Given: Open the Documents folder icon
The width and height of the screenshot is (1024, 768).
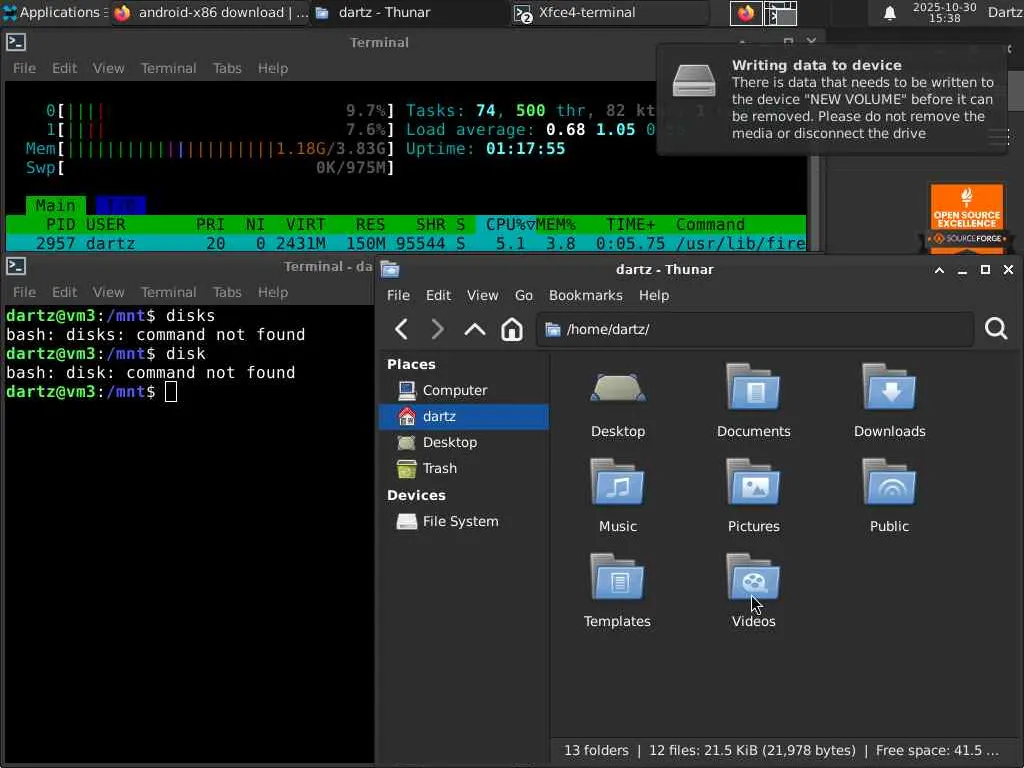Looking at the screenshot, I should click(x=753, y=389).
